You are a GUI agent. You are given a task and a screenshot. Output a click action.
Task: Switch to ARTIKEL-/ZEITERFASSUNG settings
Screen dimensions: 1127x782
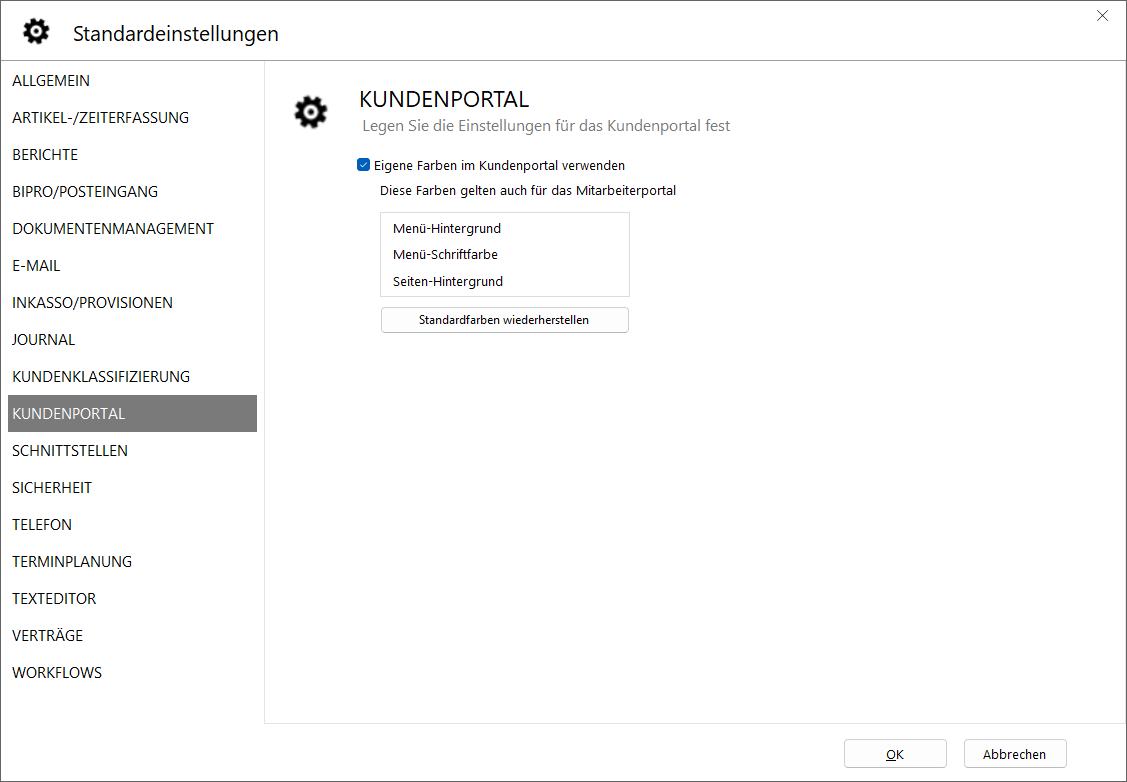[x=100, y=118]
